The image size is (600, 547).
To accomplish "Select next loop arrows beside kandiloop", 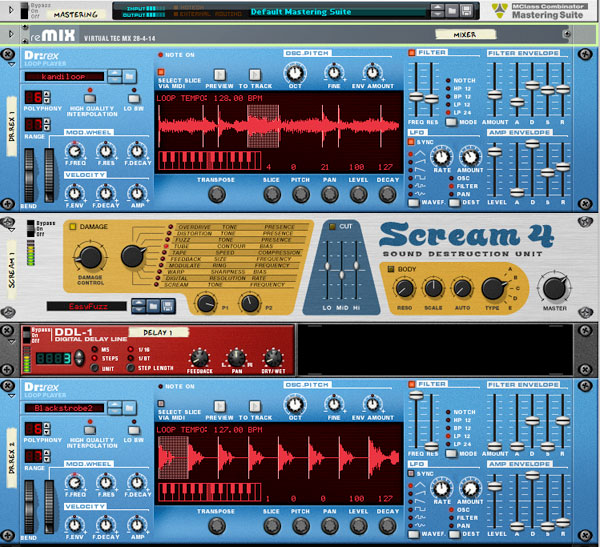I will 115,77.
